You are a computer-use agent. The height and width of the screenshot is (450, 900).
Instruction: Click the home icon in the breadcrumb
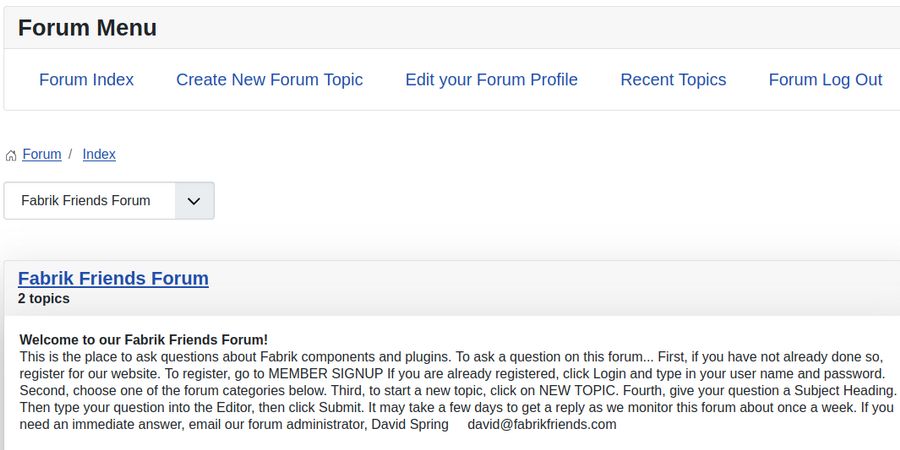(x=11, y=155)
